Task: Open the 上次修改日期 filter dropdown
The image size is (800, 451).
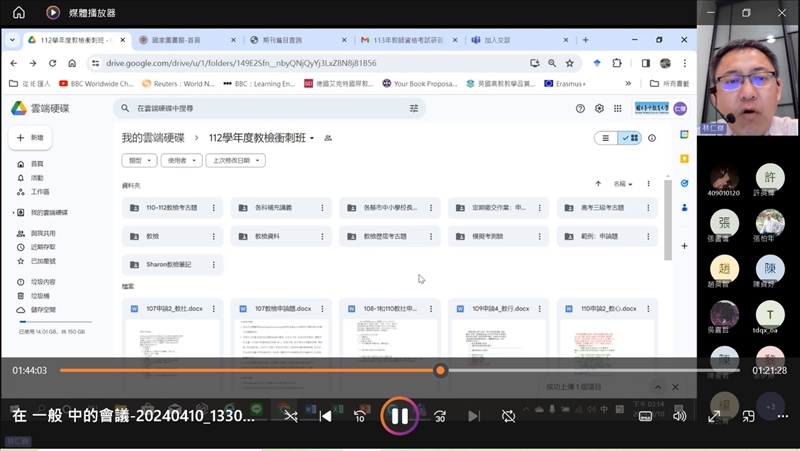Action: pyautogui.click(x=235, y=160)
